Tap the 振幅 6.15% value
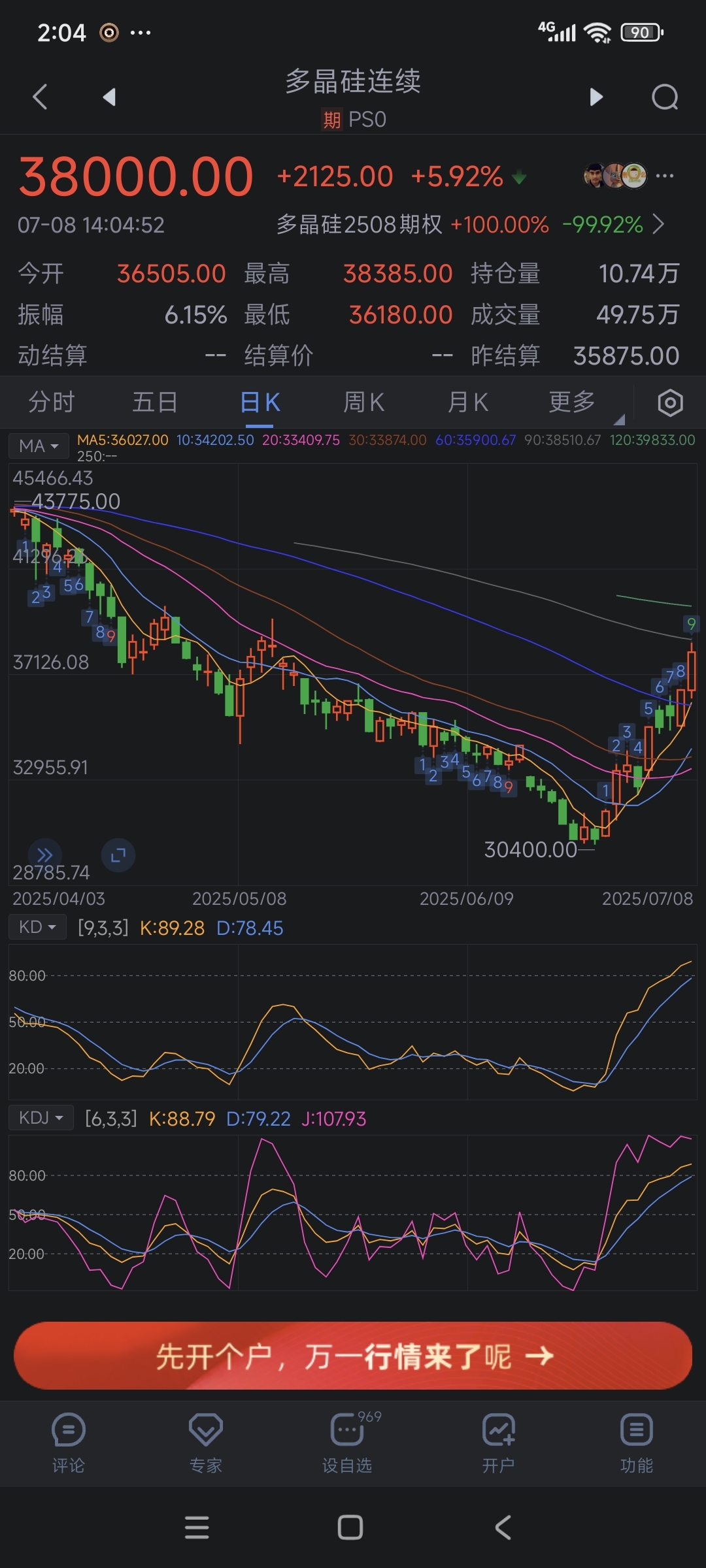This screenshot has width=706, height=1568. (x=195, y=315)
